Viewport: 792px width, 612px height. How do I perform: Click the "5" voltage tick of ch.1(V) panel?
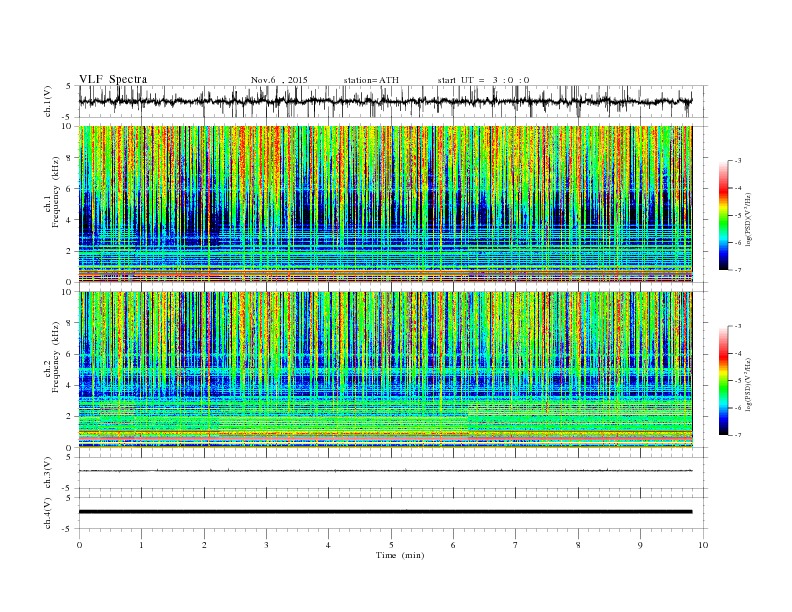point(69,86)
